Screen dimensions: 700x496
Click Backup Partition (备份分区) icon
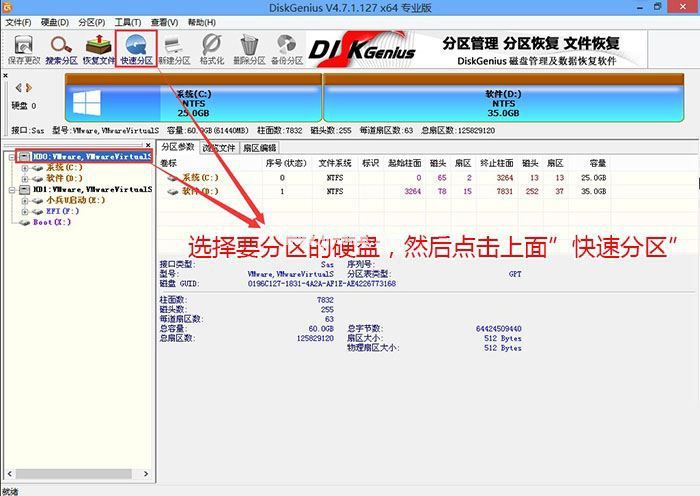pos(287,50)
